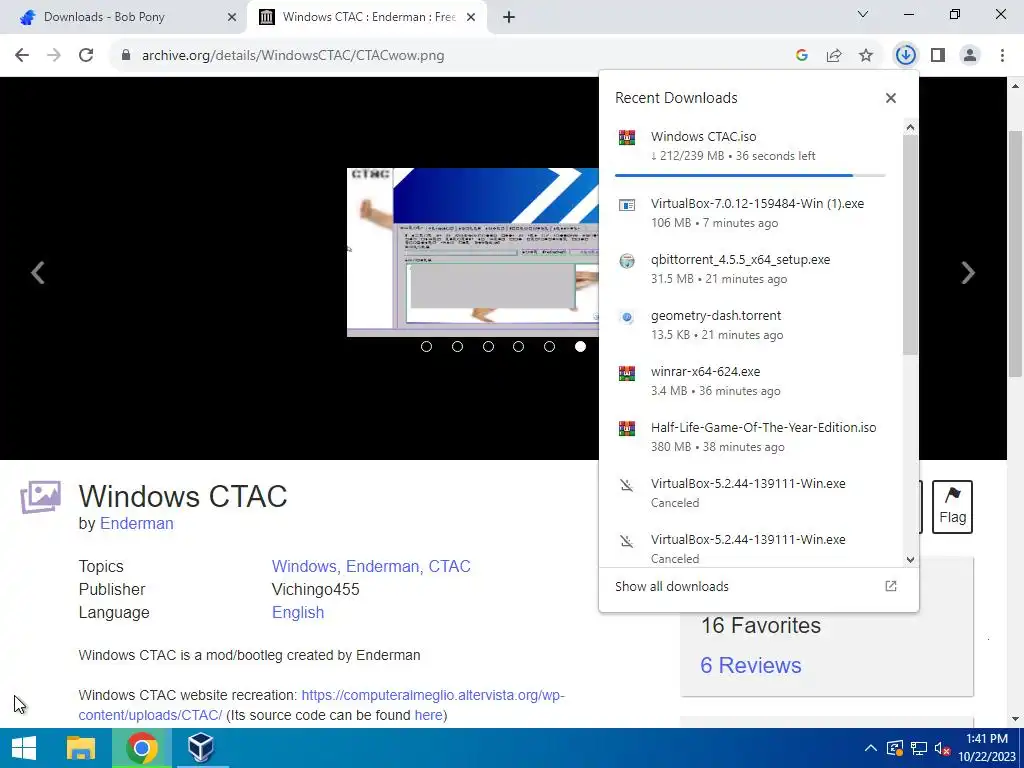This screenshot has height=768, width=1024.
Task: Show the previous image in the carousel
Action: pos(38,272)
